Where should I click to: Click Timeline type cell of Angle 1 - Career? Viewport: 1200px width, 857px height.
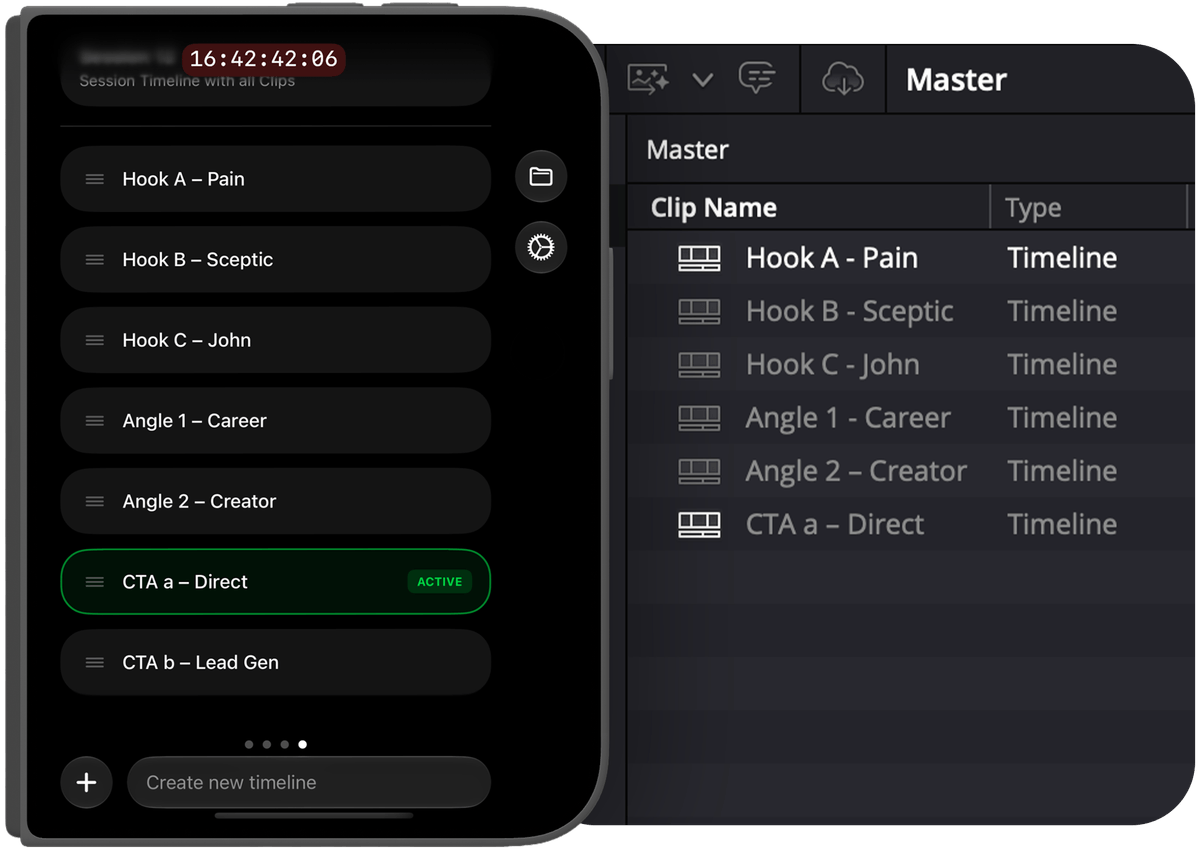click(1062, 417)
